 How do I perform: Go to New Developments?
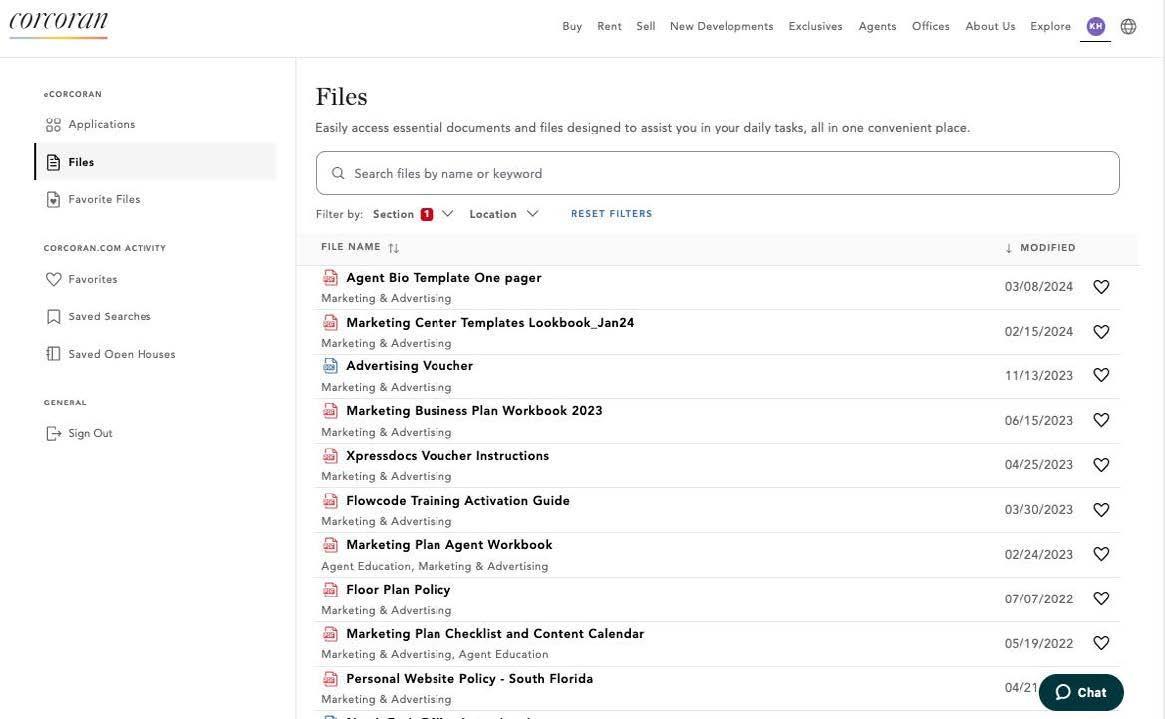pos(721,26)
